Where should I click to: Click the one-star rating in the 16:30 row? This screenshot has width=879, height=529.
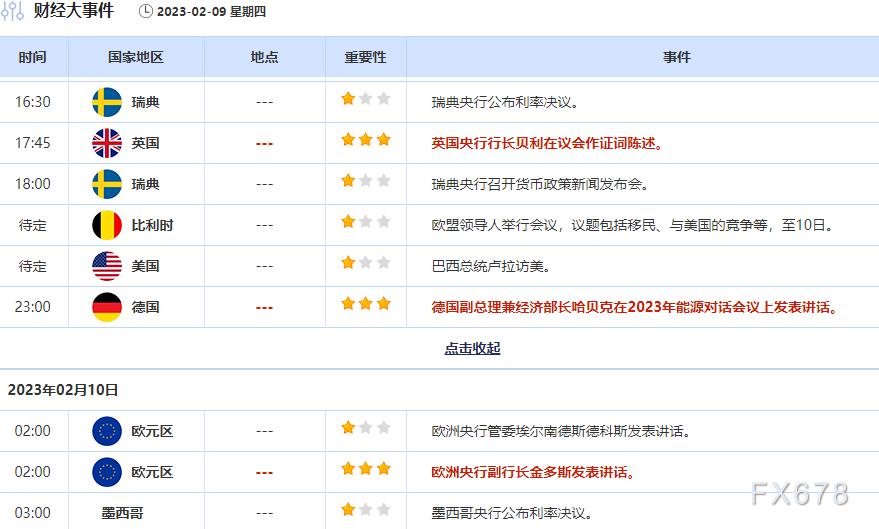coord(366,99)
